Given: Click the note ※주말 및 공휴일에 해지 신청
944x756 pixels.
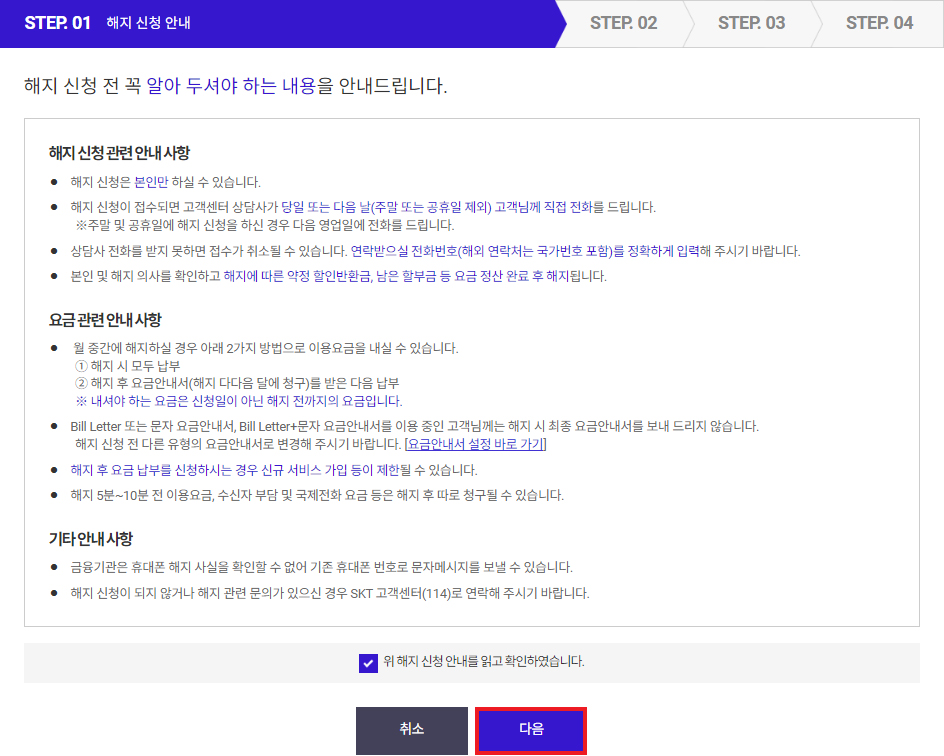Looking at the screenshot, I should coord(266,225).
